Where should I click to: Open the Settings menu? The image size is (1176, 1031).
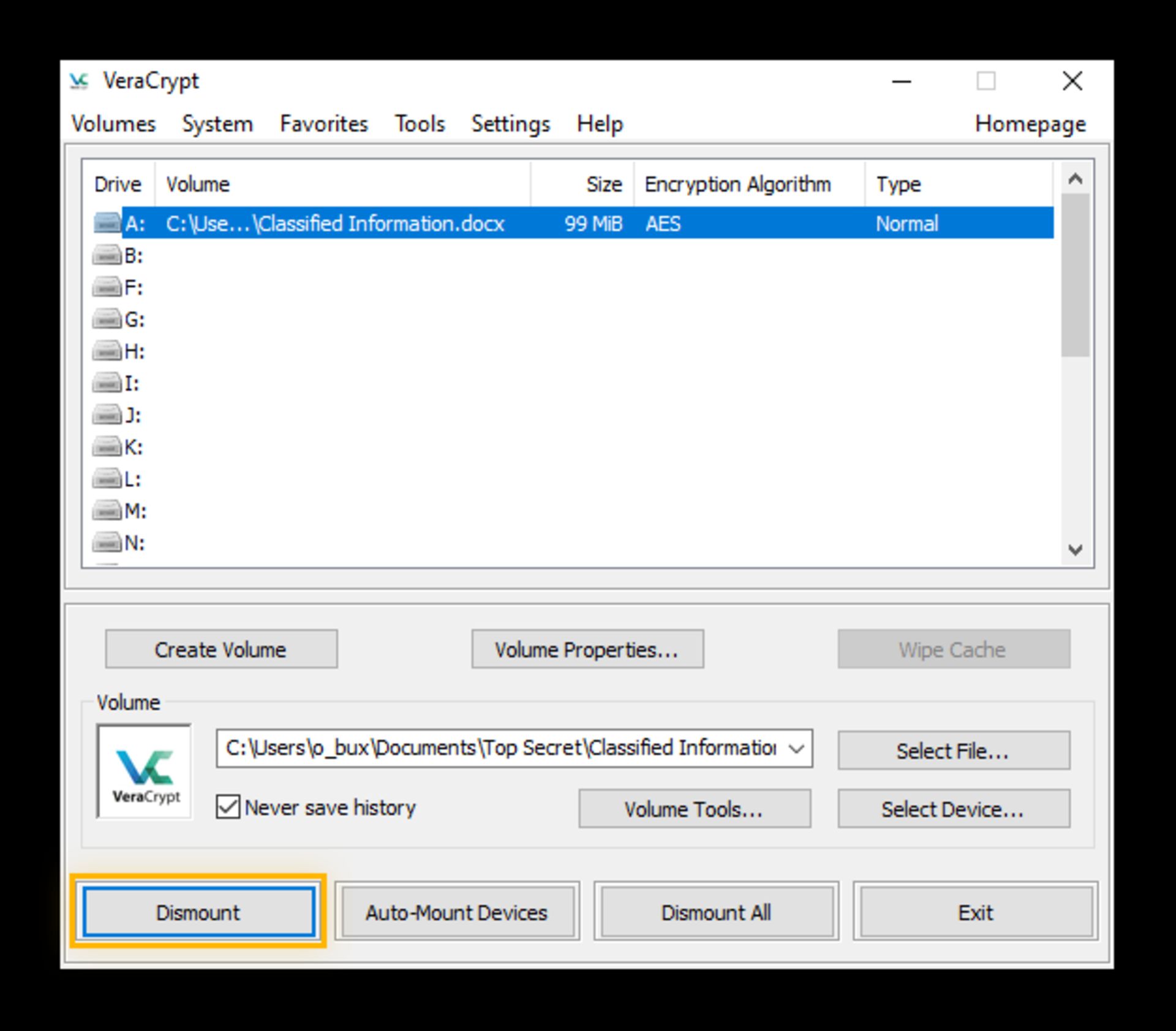[511, 124]
